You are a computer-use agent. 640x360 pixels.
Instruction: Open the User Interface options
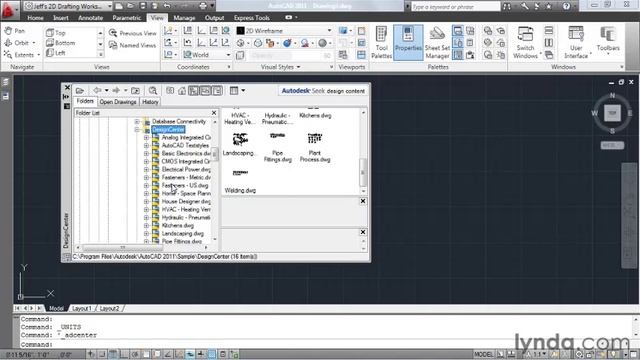pyautogui.click(x=576, y=42)
